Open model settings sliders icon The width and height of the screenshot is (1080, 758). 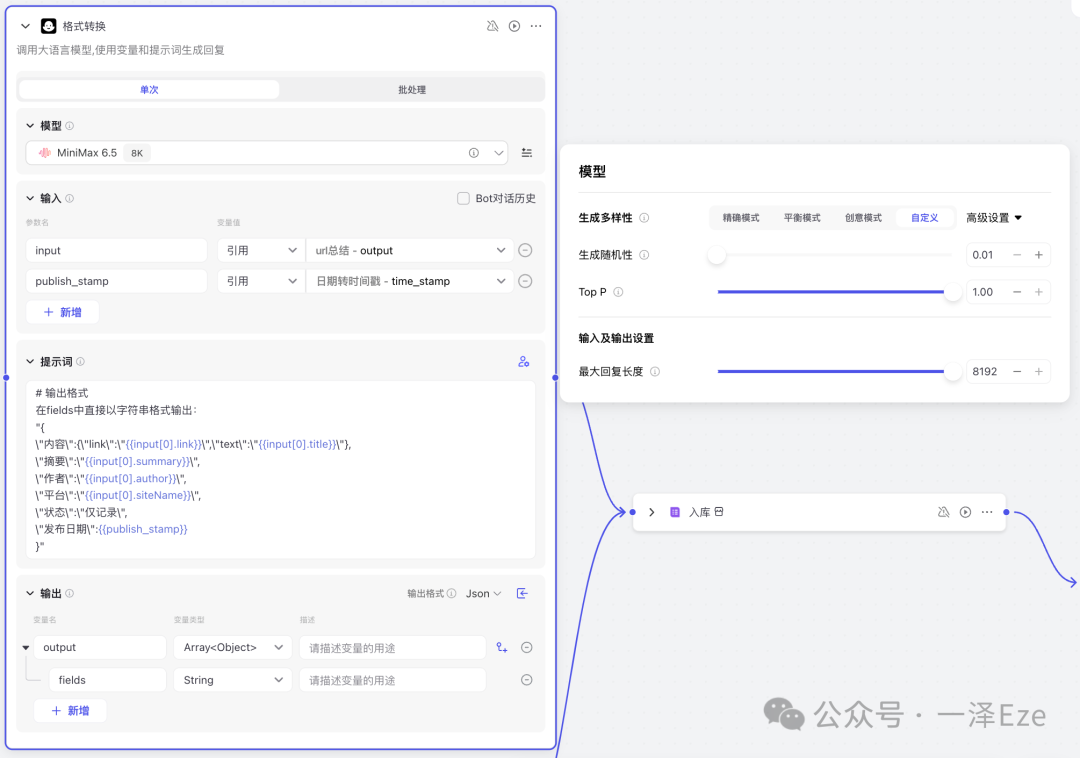(527, 153)
